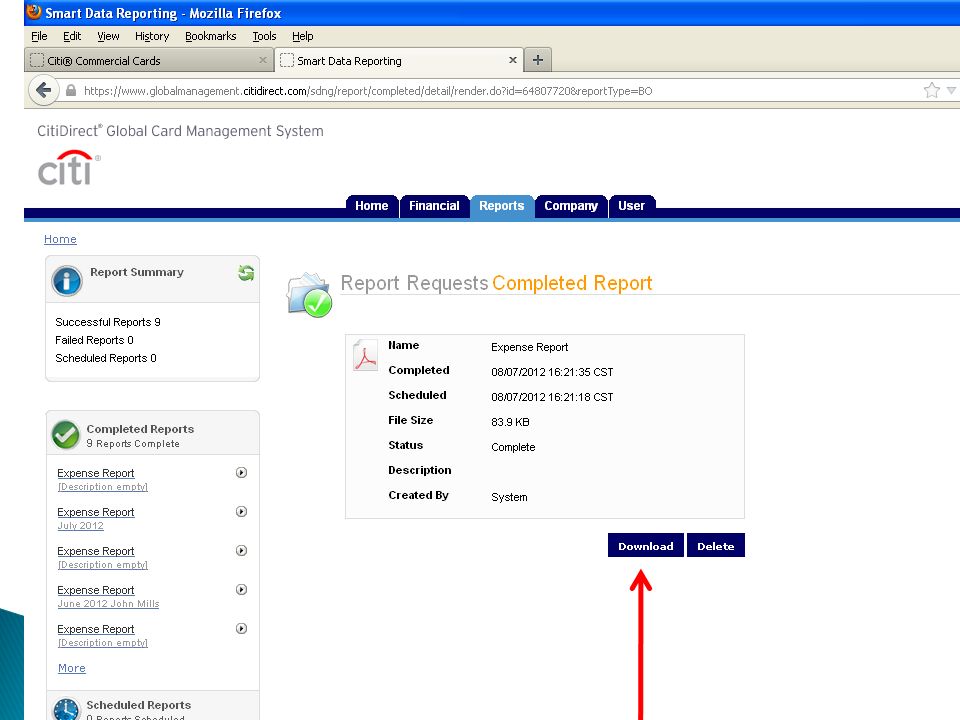Open the User navigation tab
Image resolution: width=960 pixels, height=720 pixels.
click(631, 206)
